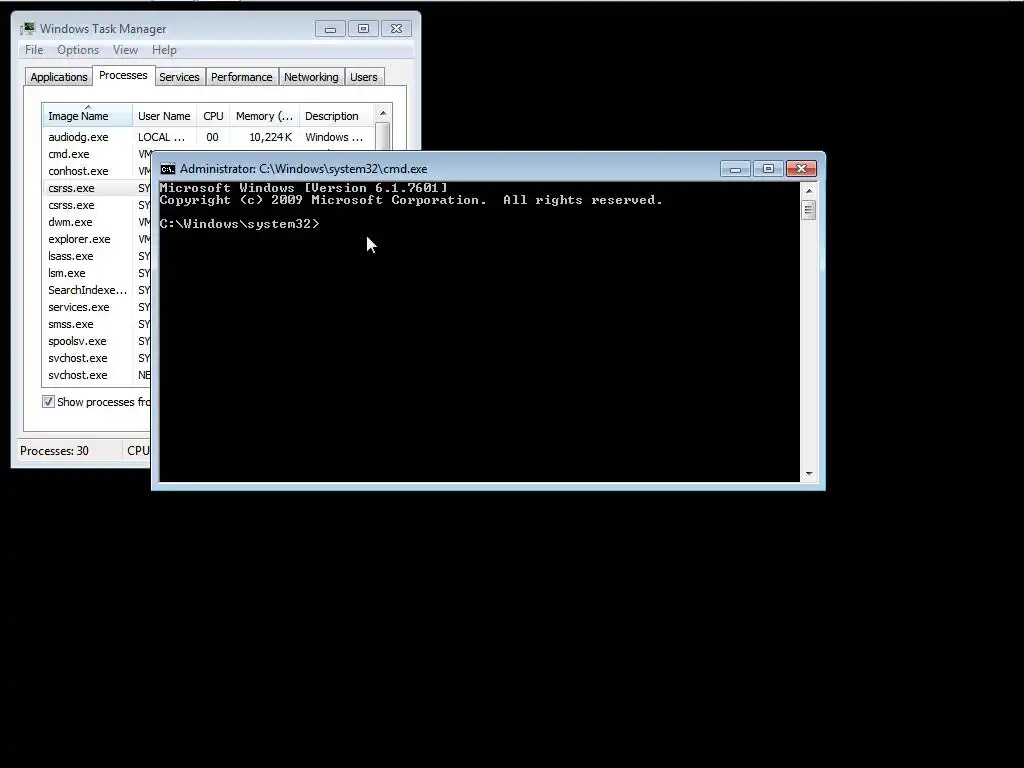1024x768 pixels.
Task: Select the dwm.exe process row
Action: pos(97,222)
